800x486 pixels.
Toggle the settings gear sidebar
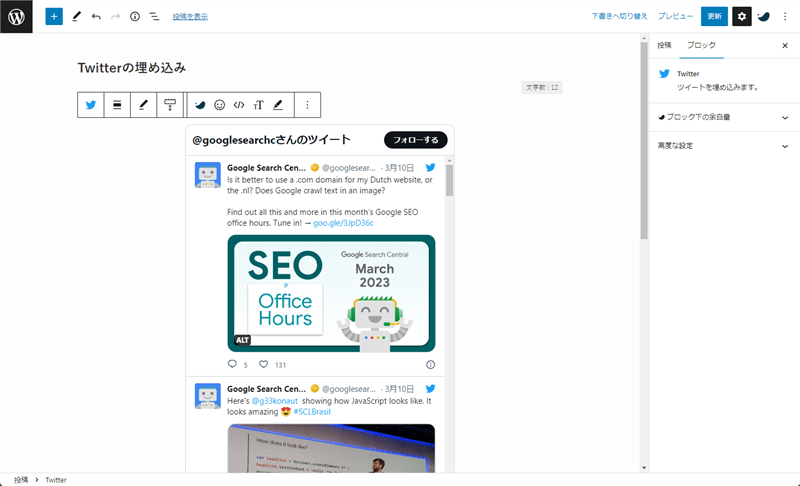[742, 16]
